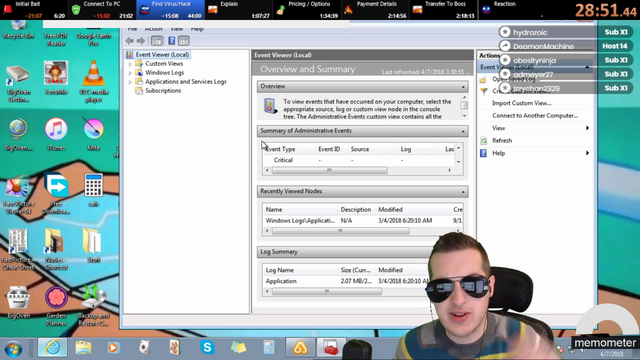Open the Help menu in menu bar
640x360 pixels.
coord(197,29)
